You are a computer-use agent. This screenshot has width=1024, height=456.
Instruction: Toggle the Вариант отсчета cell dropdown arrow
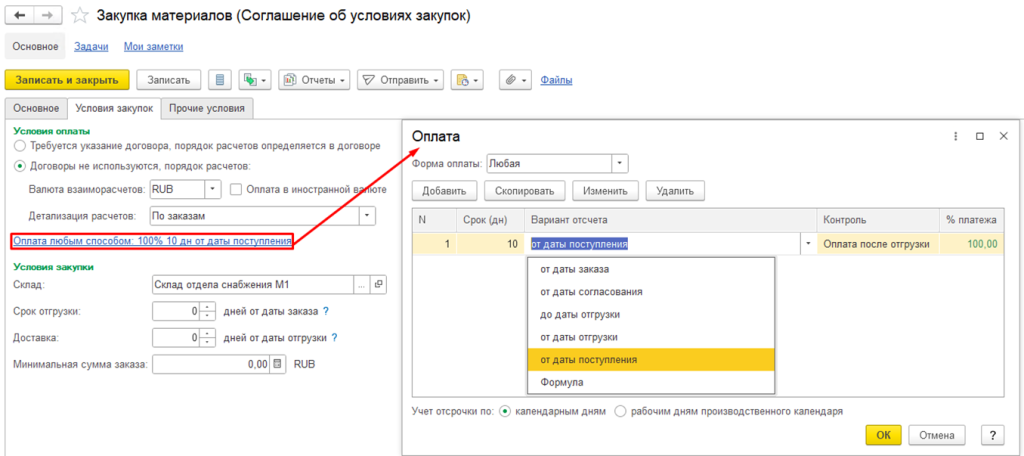click(x=808, y=244)
